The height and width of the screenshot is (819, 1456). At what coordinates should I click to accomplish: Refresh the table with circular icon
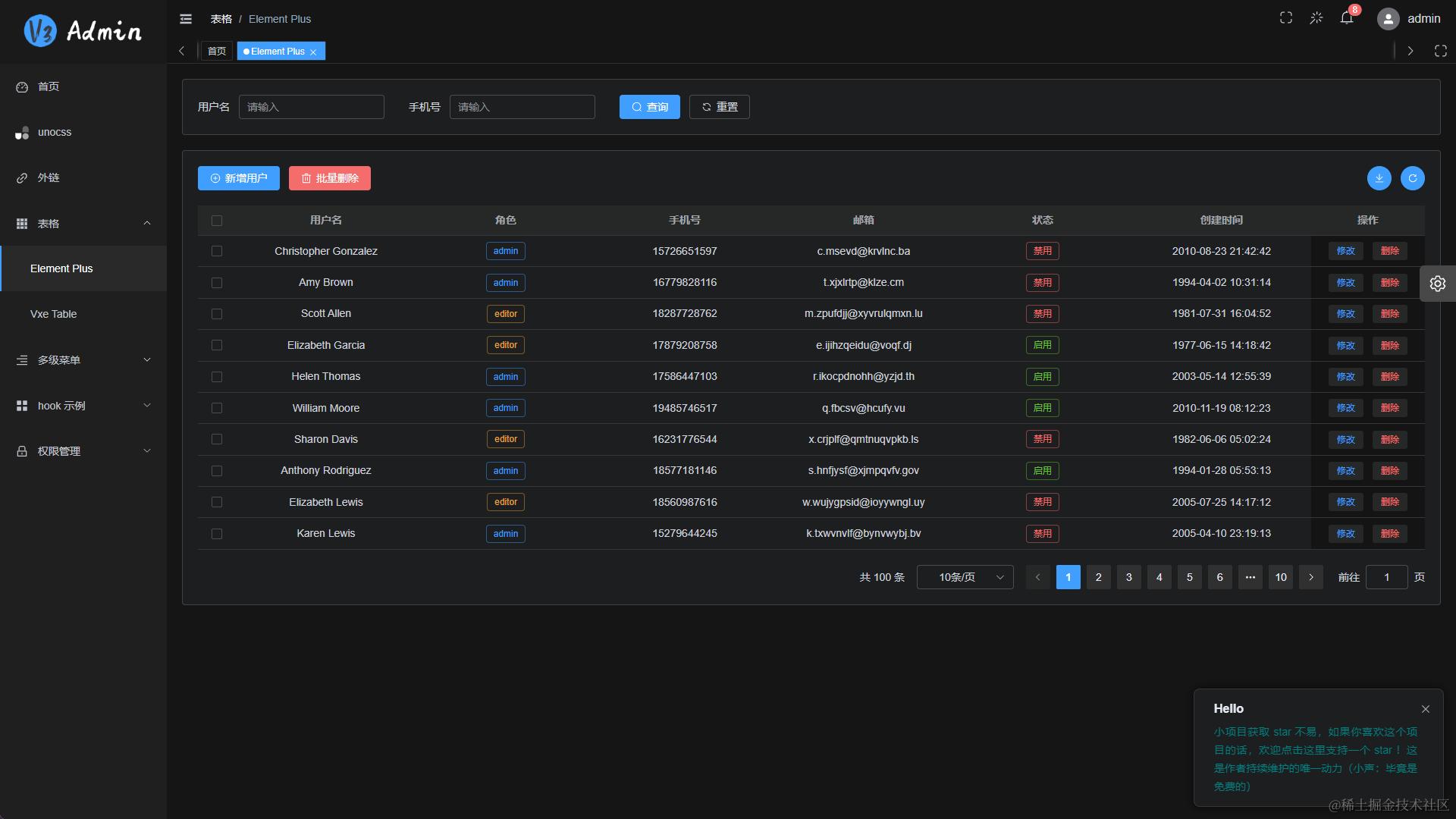coord(1412,178)
